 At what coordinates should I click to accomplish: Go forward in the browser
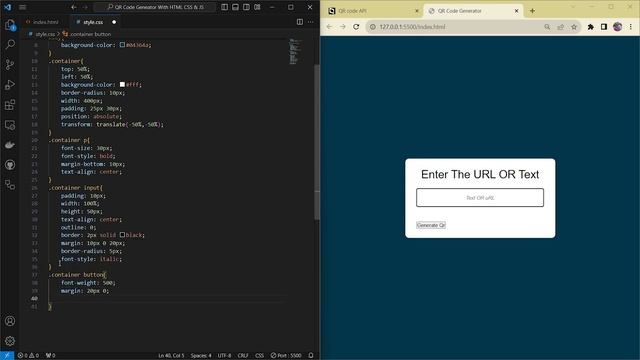point(342,27)
